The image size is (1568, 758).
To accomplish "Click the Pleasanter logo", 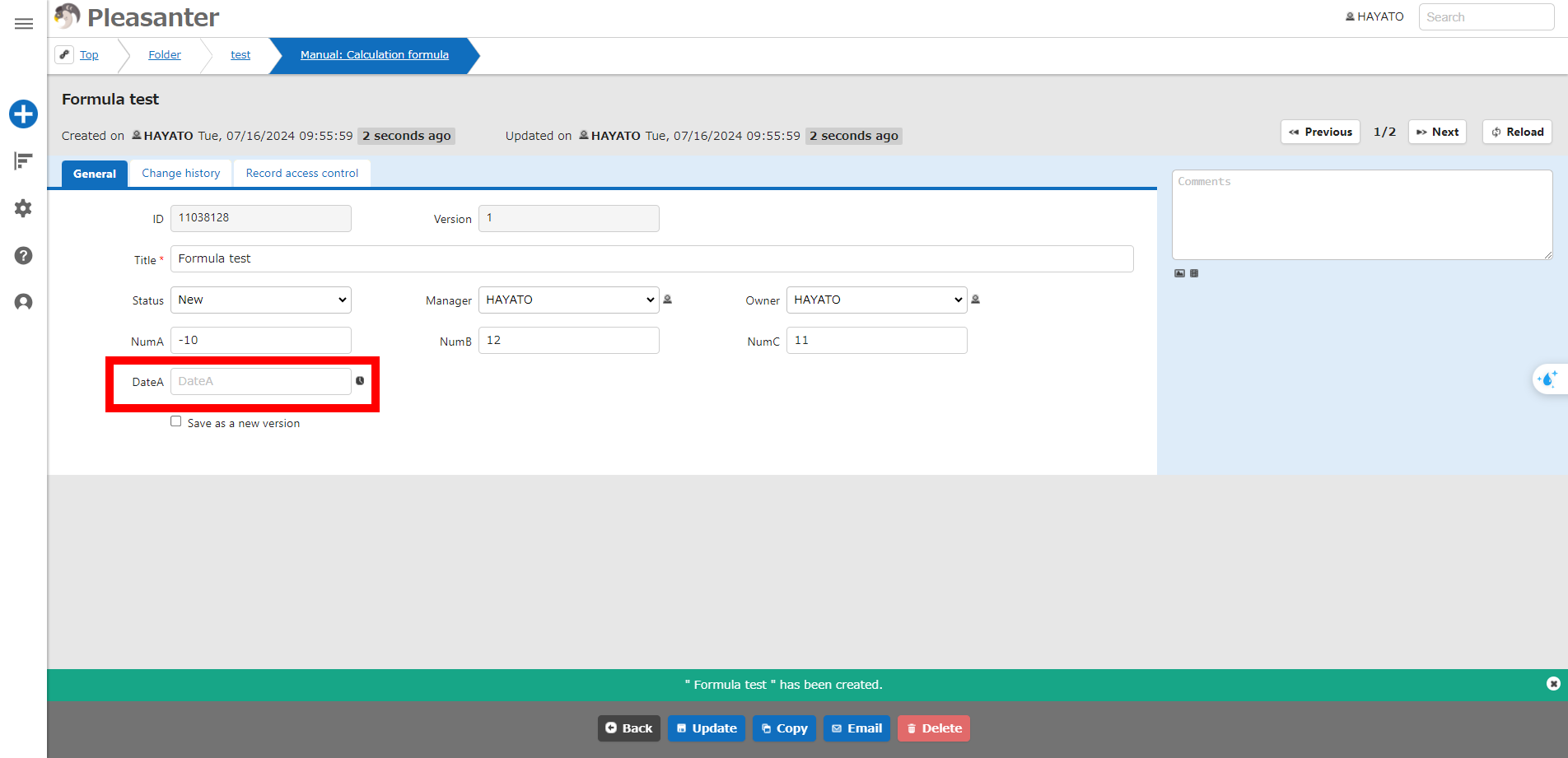I will pyautogui.click(x=137, y=16).
